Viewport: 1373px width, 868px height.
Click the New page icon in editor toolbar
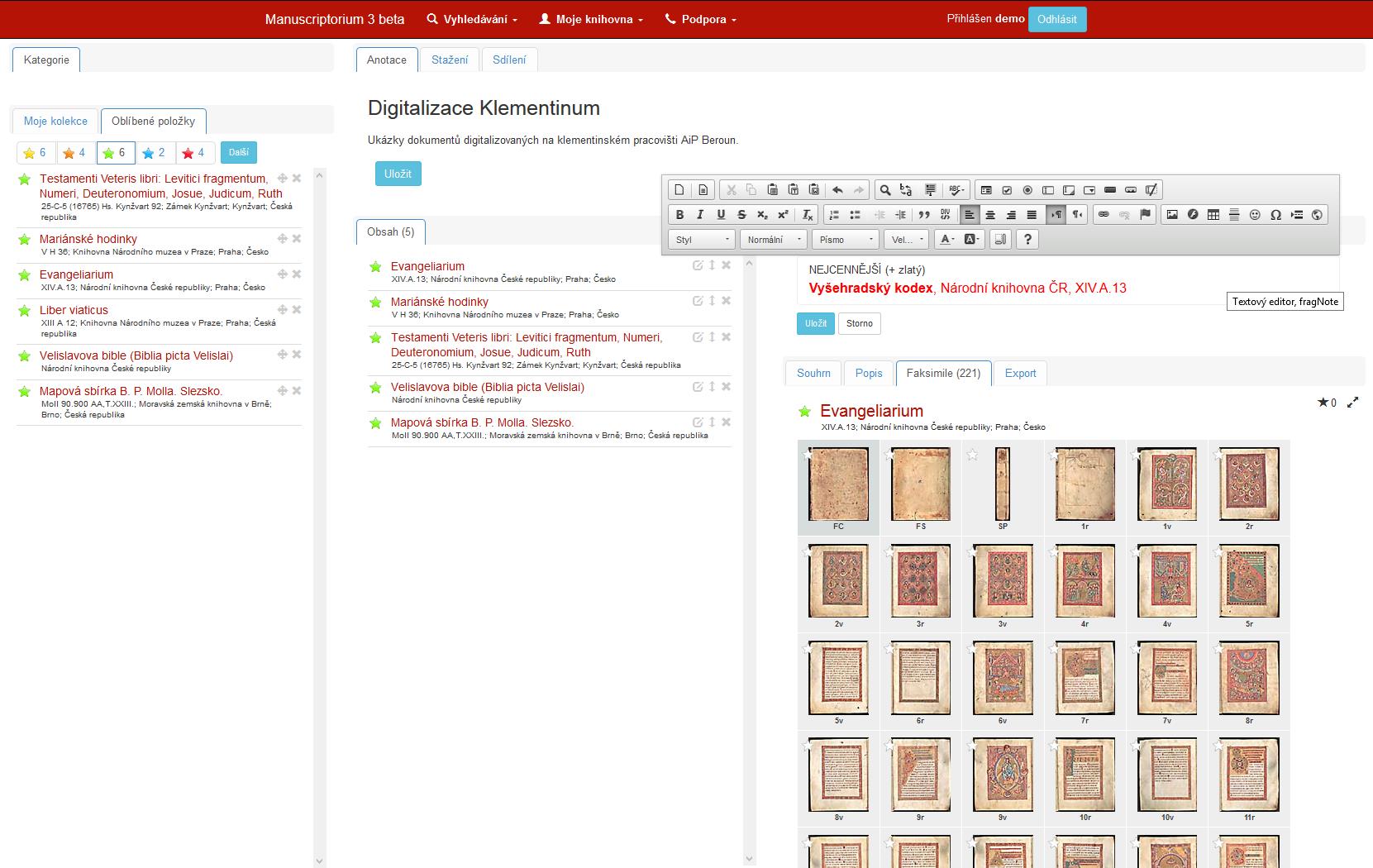pyautogui.click(x=679, y=190)
